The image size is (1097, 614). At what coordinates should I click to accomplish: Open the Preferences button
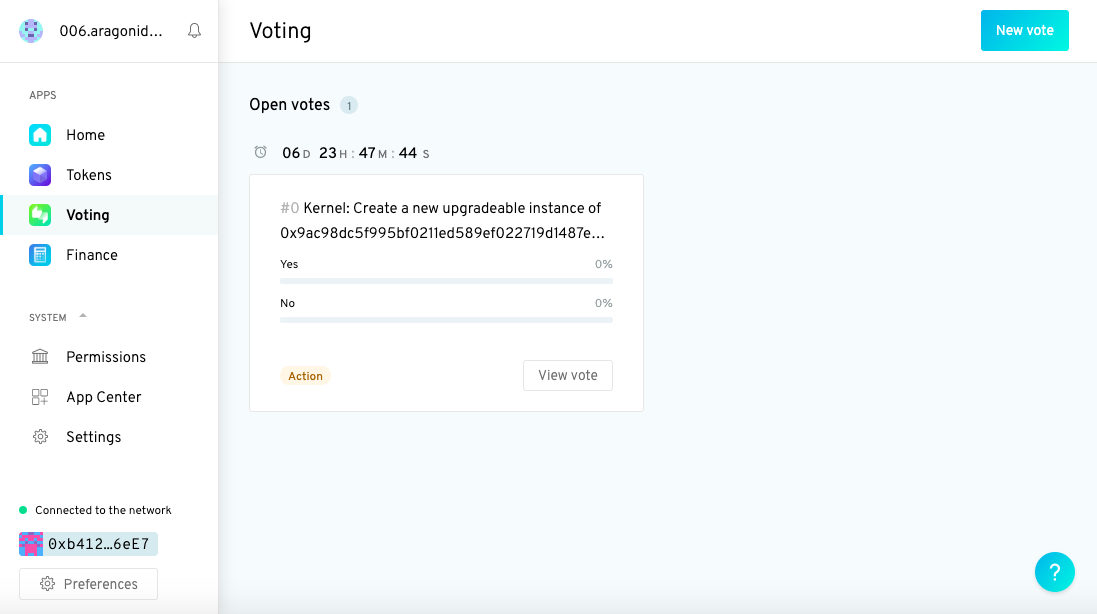coord(88,584)
